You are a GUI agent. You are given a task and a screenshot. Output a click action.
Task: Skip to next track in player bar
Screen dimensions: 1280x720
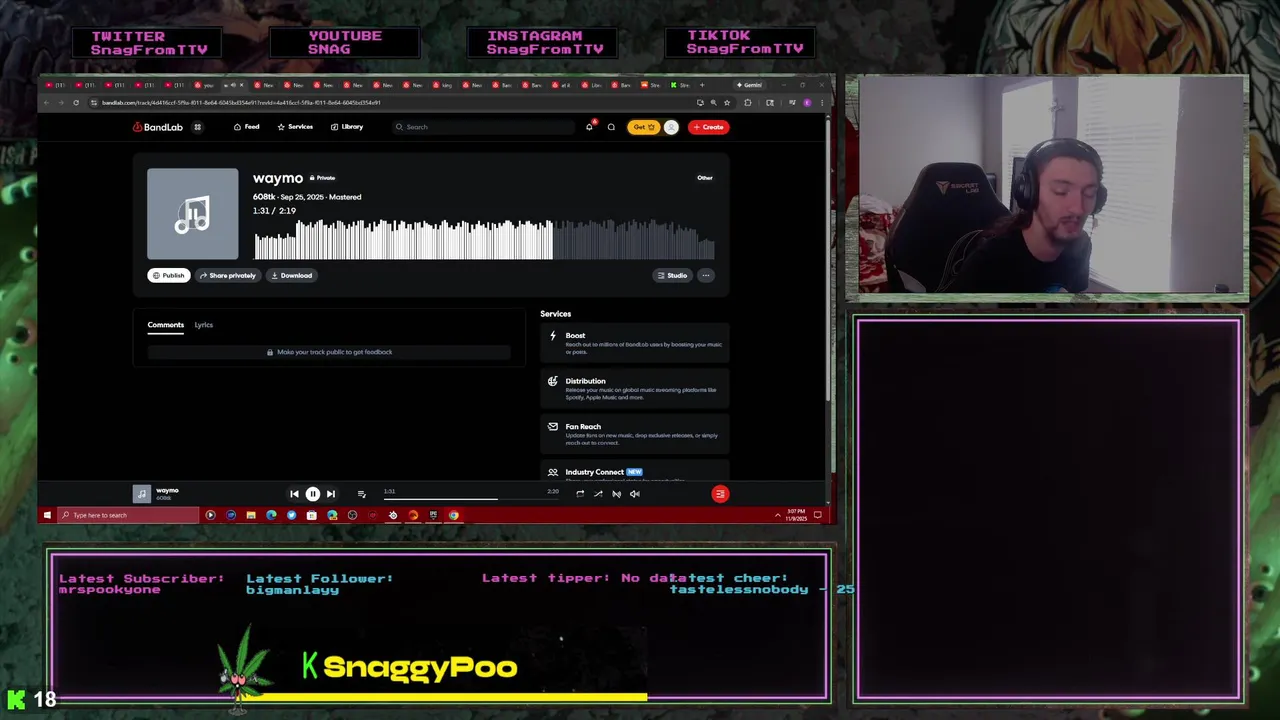(331, 494)
